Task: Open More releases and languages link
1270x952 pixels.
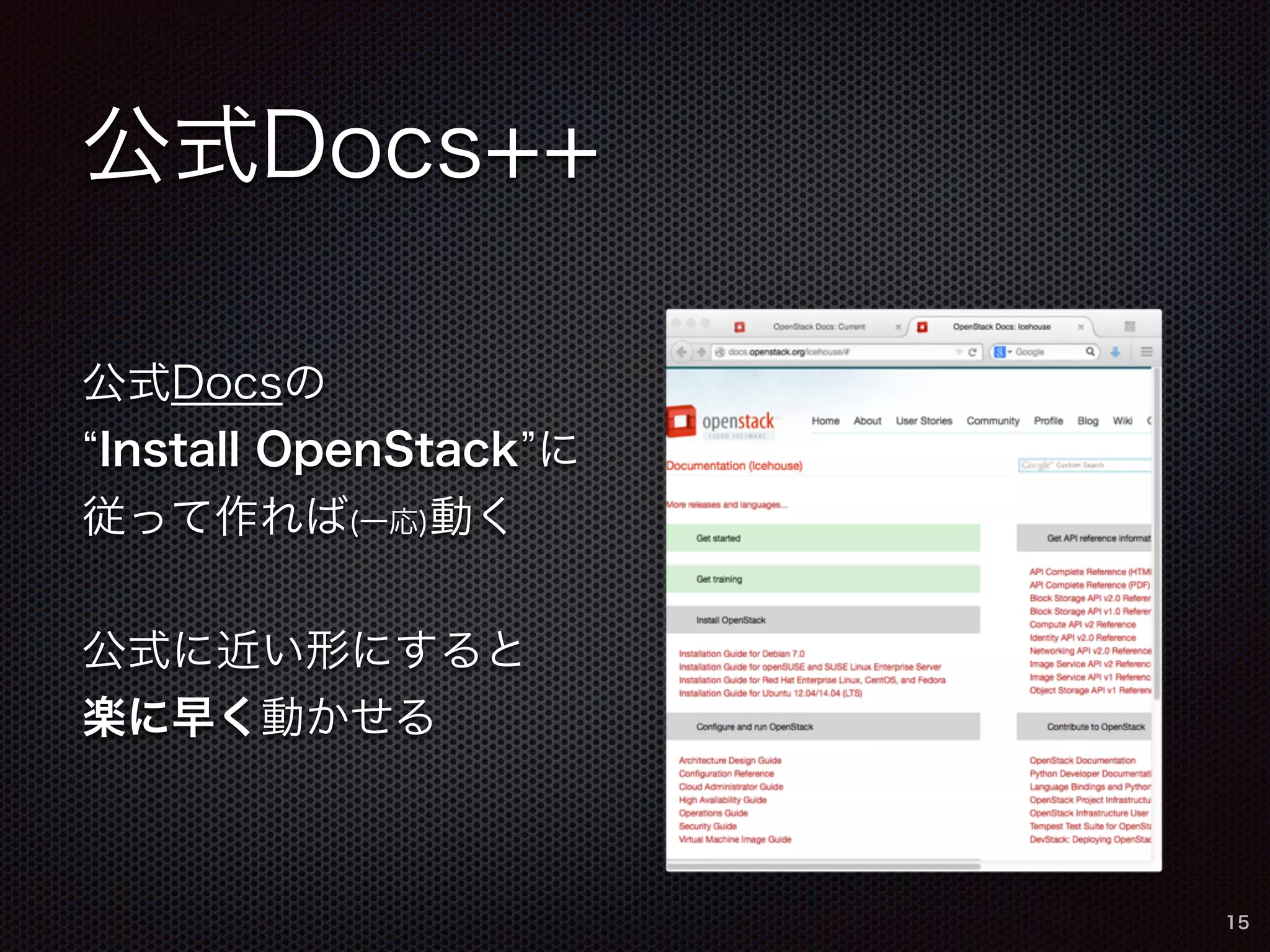Action: pos(727,505)
